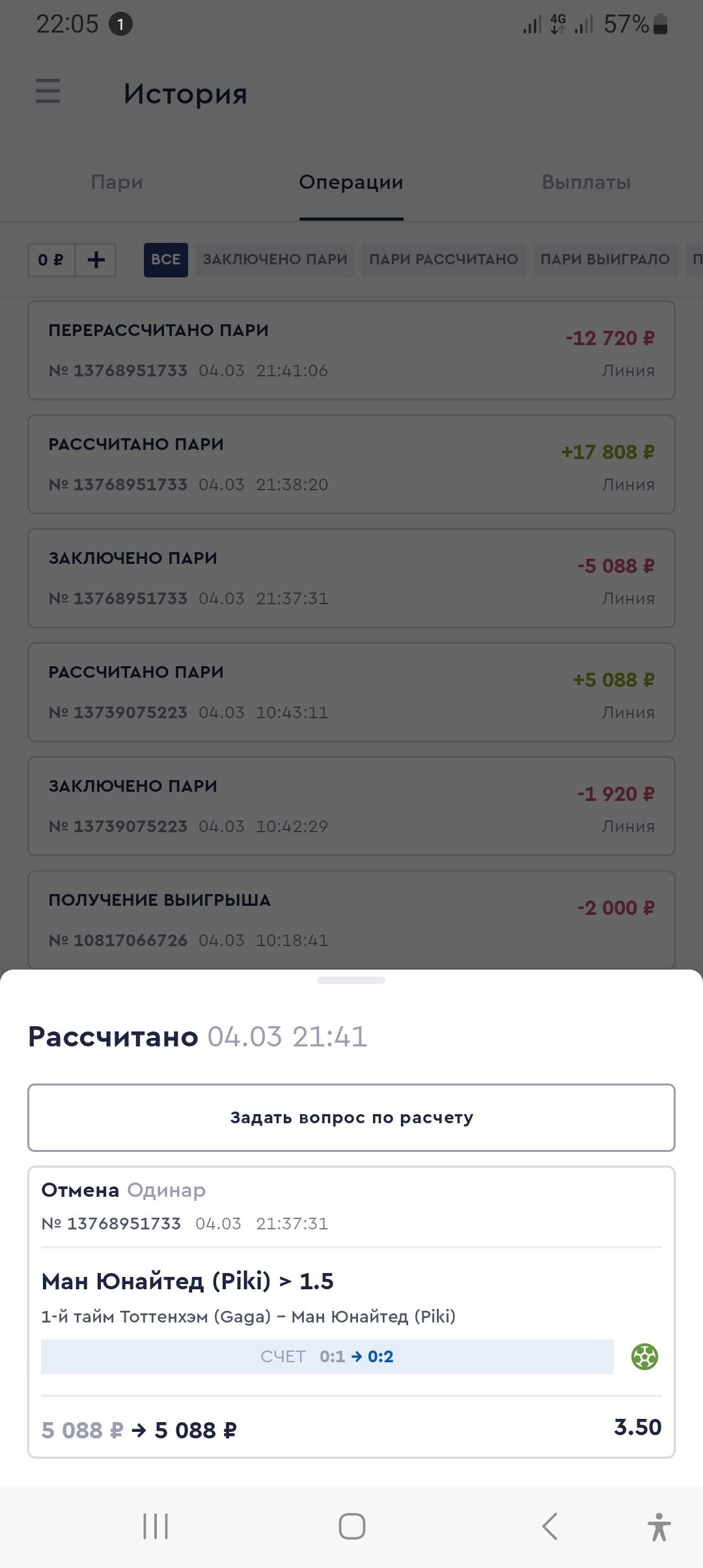Expand the РАССЧИТАНО ПАРИ +17 808 ₽ entry
Image resolution: width=703 pixels, height=1568 pixels.
(x=351, y=464)
